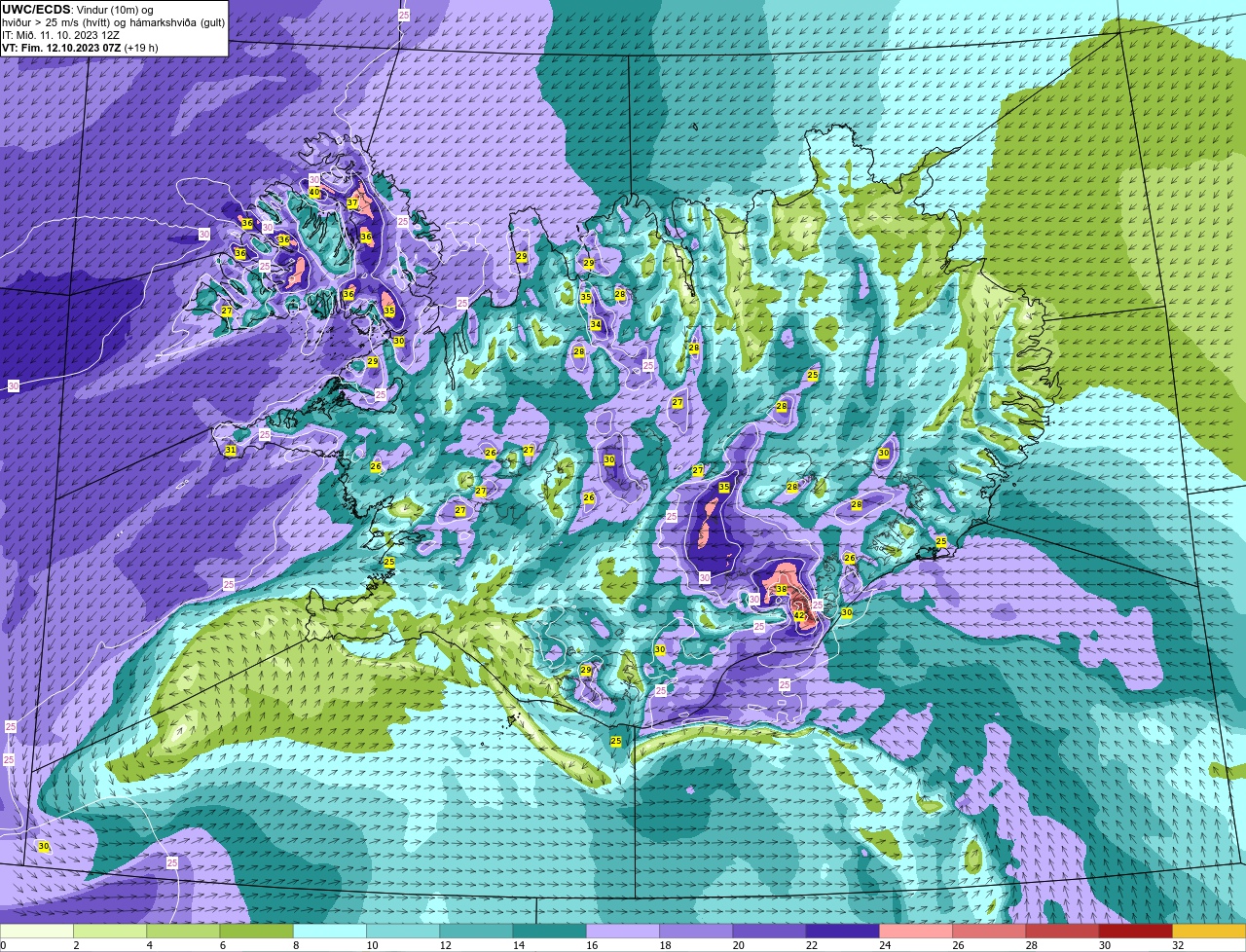Click the legend scale number 28

click(x=1031, y=945)
